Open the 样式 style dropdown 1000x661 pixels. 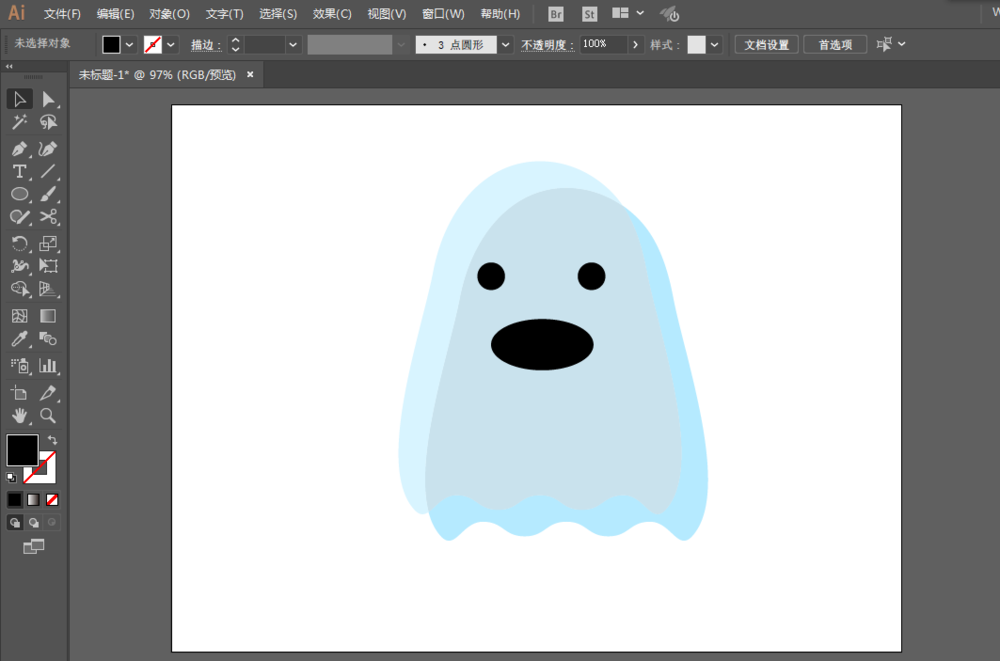click(x=714, y=45)
